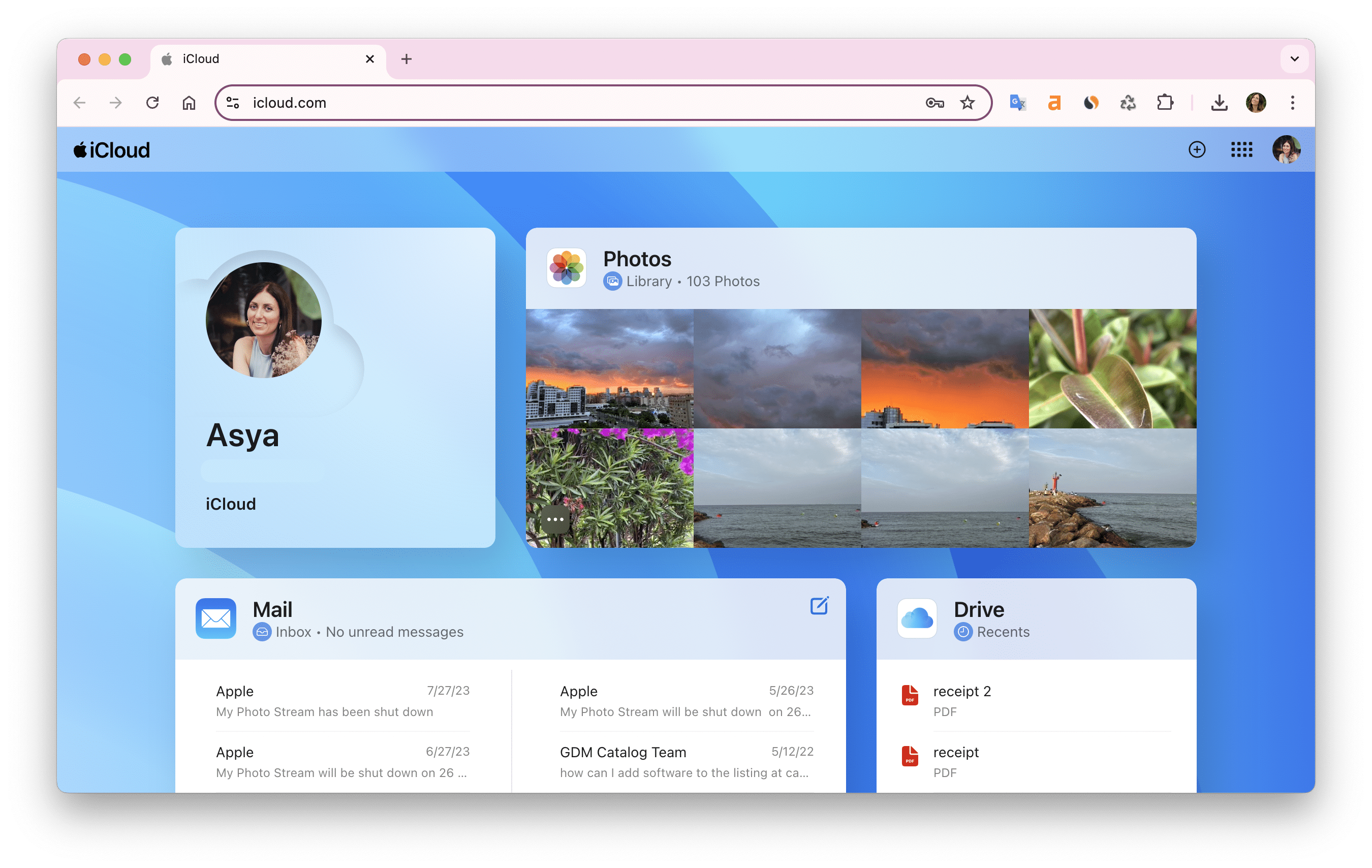Click the Mail tile title

pos(272,609)
